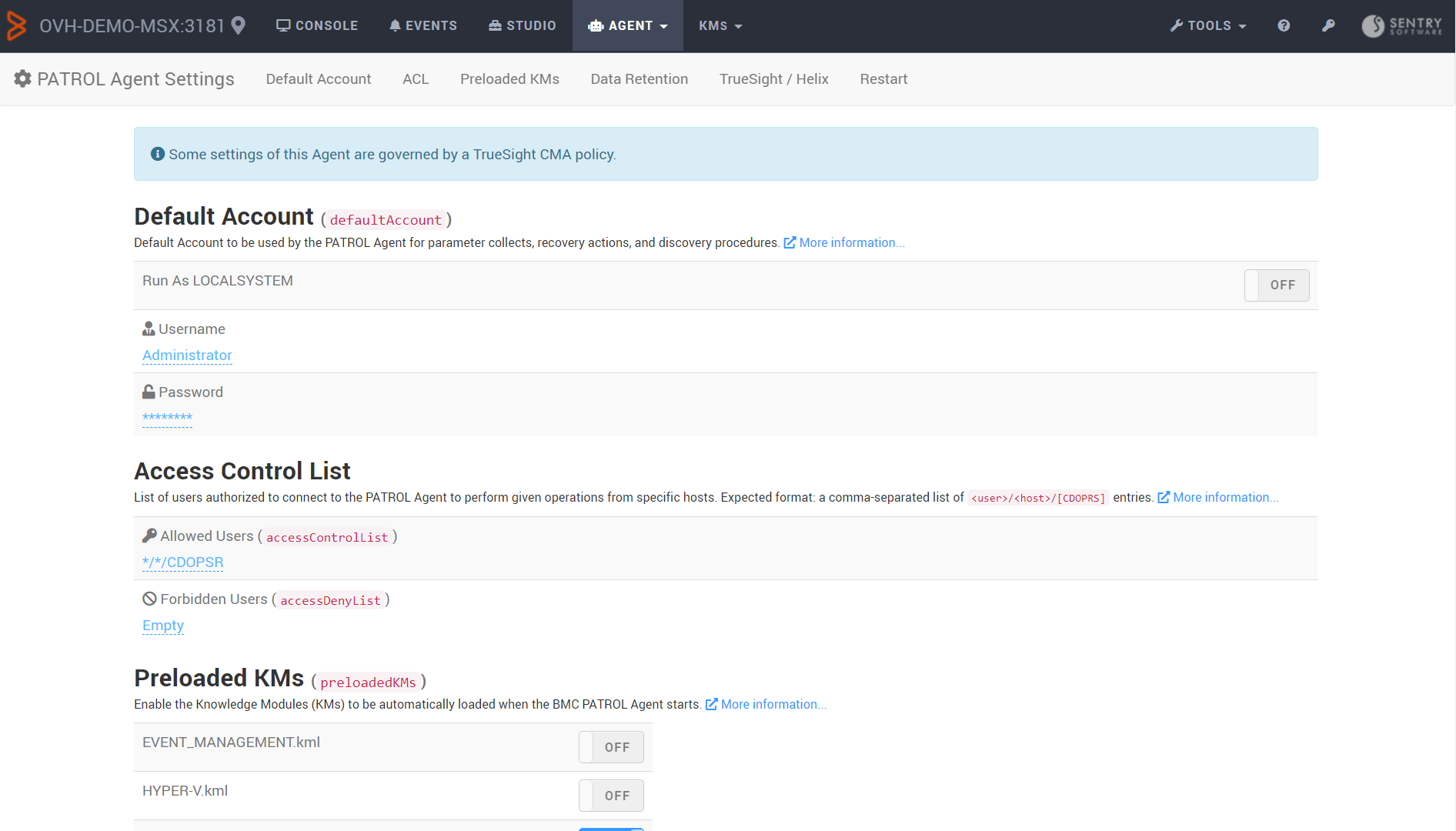Viewport: 1456px width, 831px height.
Task: Edit the Administrator username value
Action: [187, 355]
